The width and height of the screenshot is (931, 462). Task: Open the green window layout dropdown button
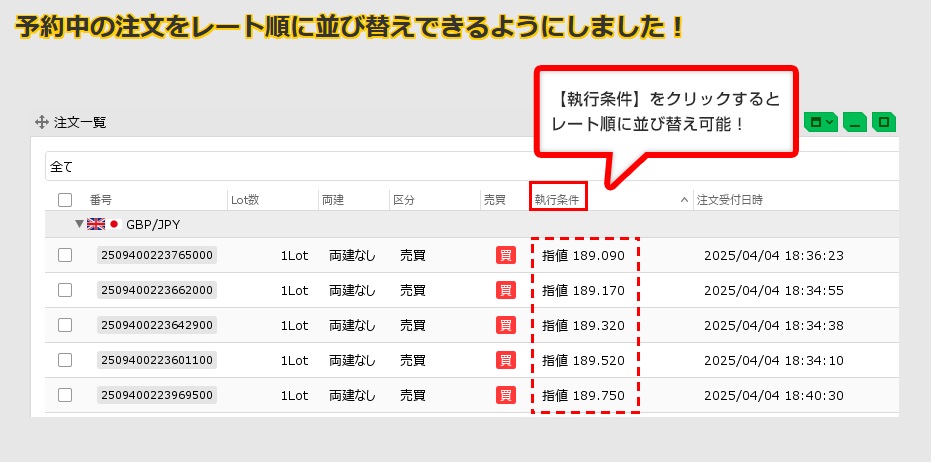820,122
